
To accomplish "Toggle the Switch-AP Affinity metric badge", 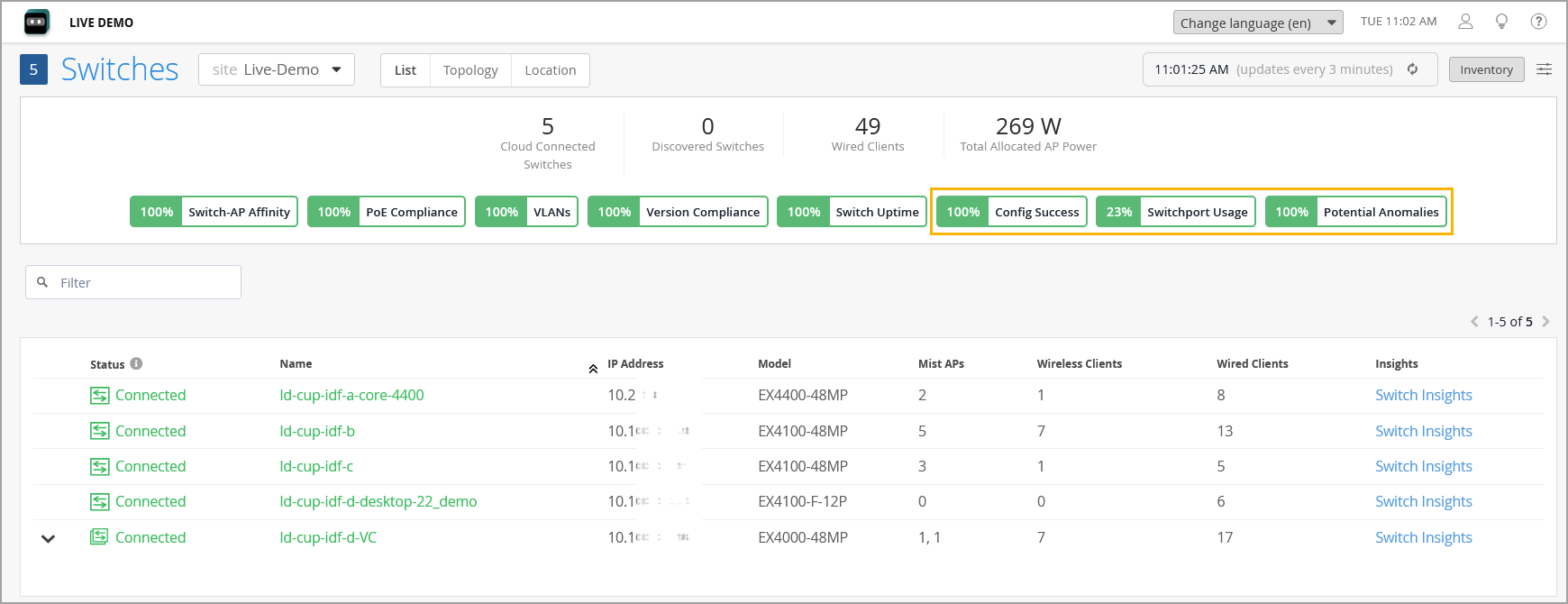I will [x=214, y=212].
